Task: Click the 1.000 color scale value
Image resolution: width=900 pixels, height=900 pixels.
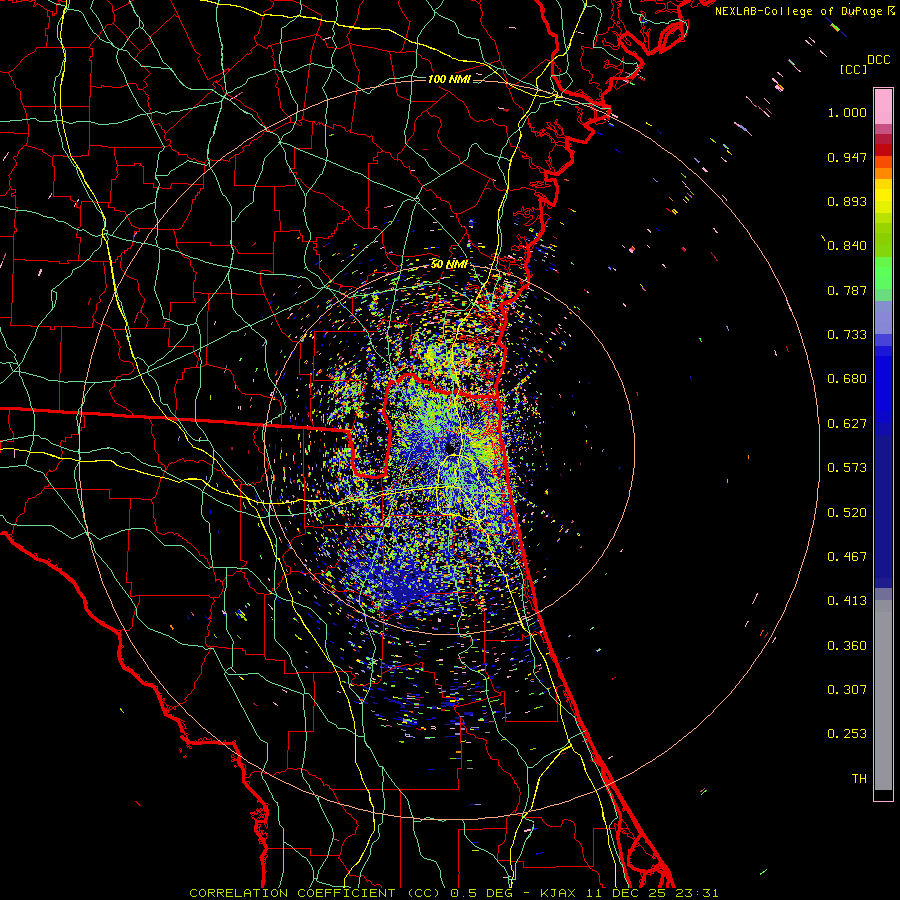Action: [x=847, y=113]
